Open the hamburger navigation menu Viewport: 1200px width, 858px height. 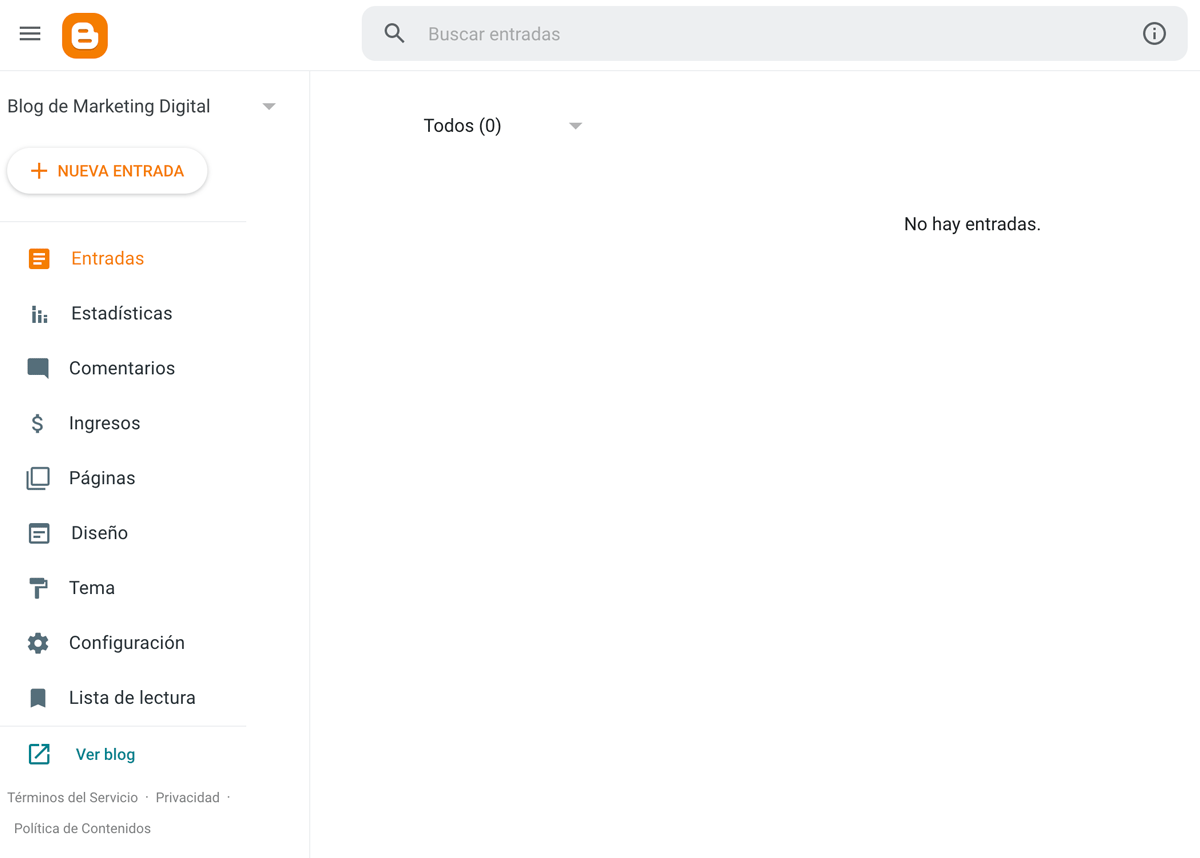point(29,33)
